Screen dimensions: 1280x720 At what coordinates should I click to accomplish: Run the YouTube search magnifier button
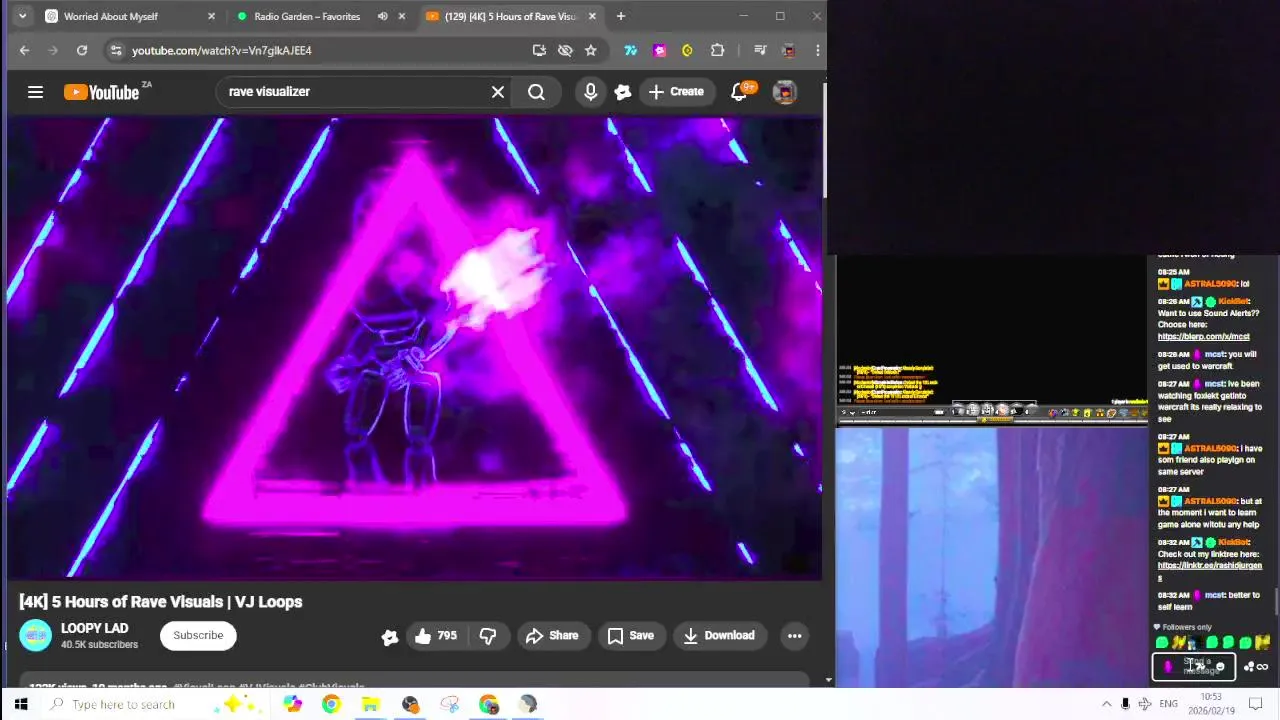tap(536, 92)
